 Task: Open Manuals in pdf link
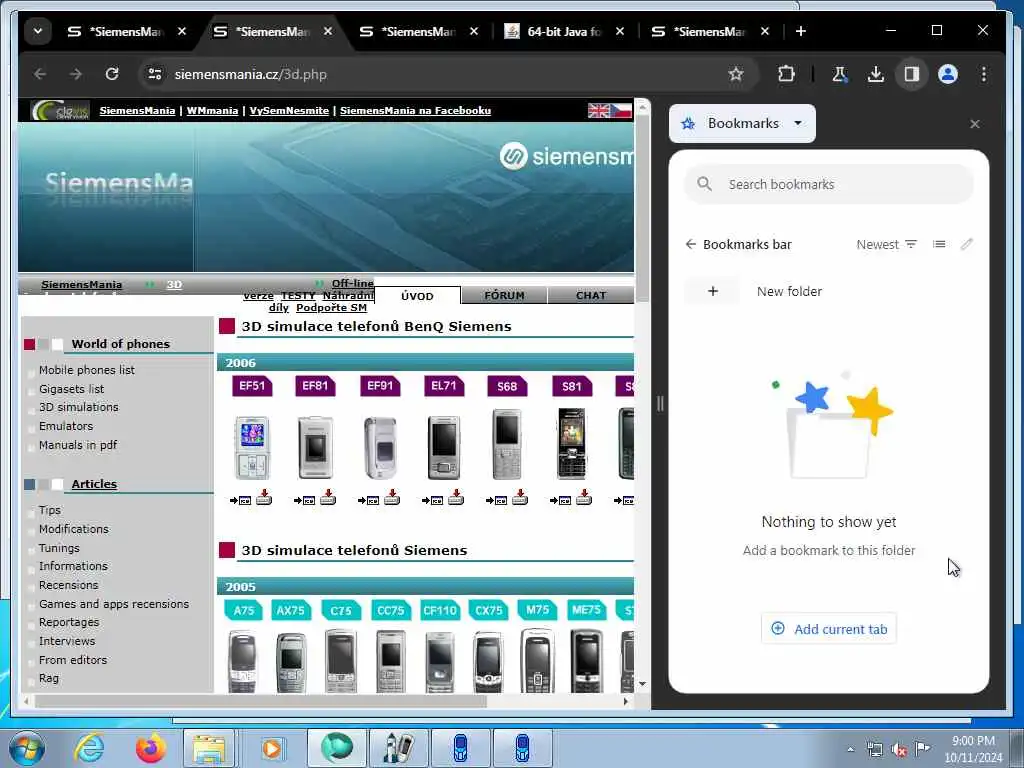[78, 445]
